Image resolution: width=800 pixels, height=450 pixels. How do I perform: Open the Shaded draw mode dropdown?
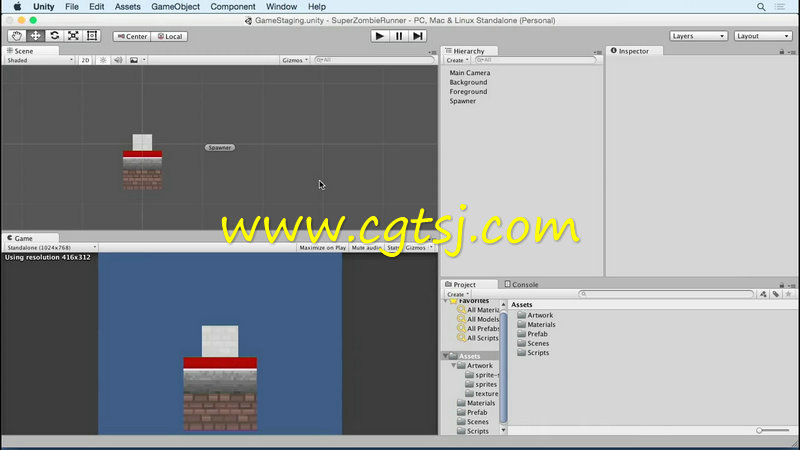pos(39,60)
